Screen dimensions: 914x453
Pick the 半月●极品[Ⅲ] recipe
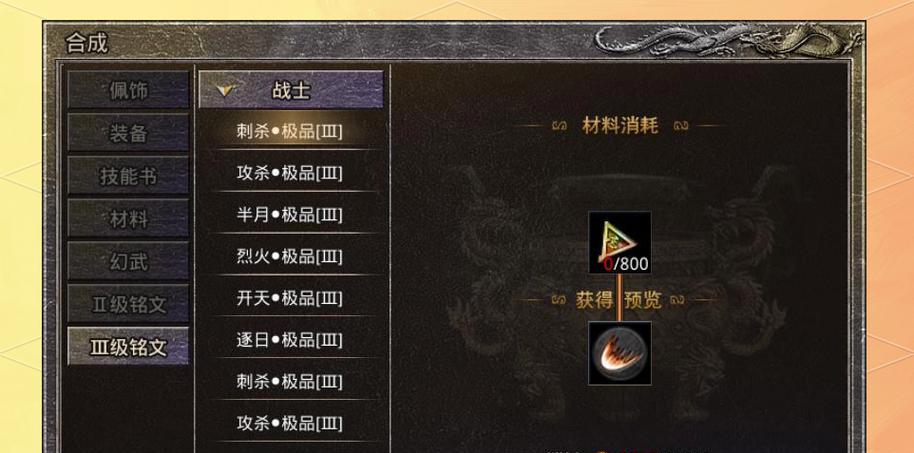[x=290, y=214]
